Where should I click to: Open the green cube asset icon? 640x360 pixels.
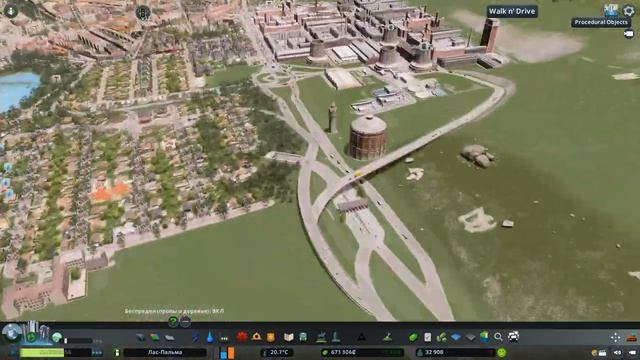click(x=484, y=337)
